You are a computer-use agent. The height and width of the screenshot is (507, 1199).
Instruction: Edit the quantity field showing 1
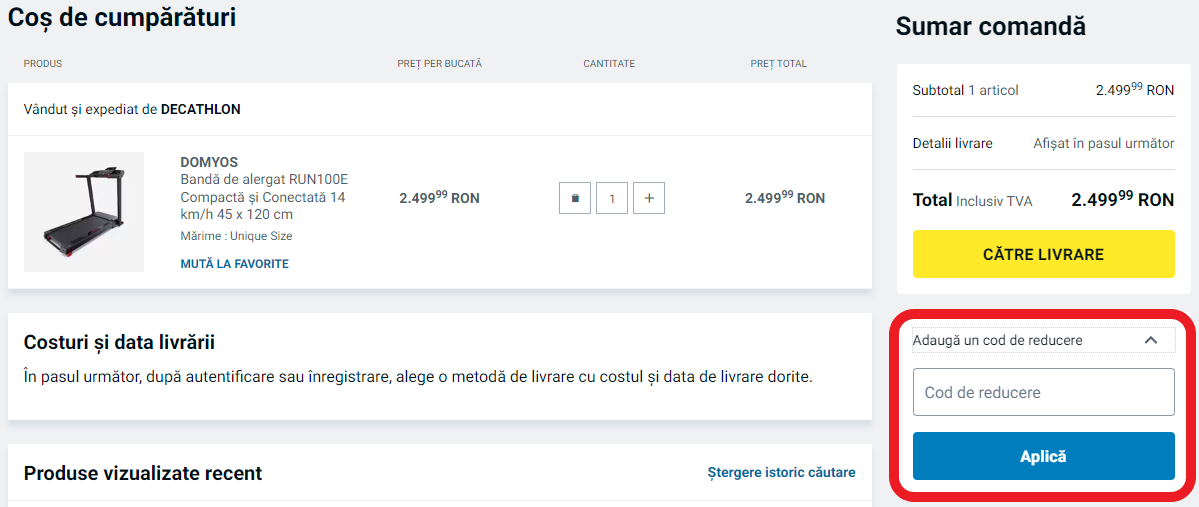[x=612, y=198]
